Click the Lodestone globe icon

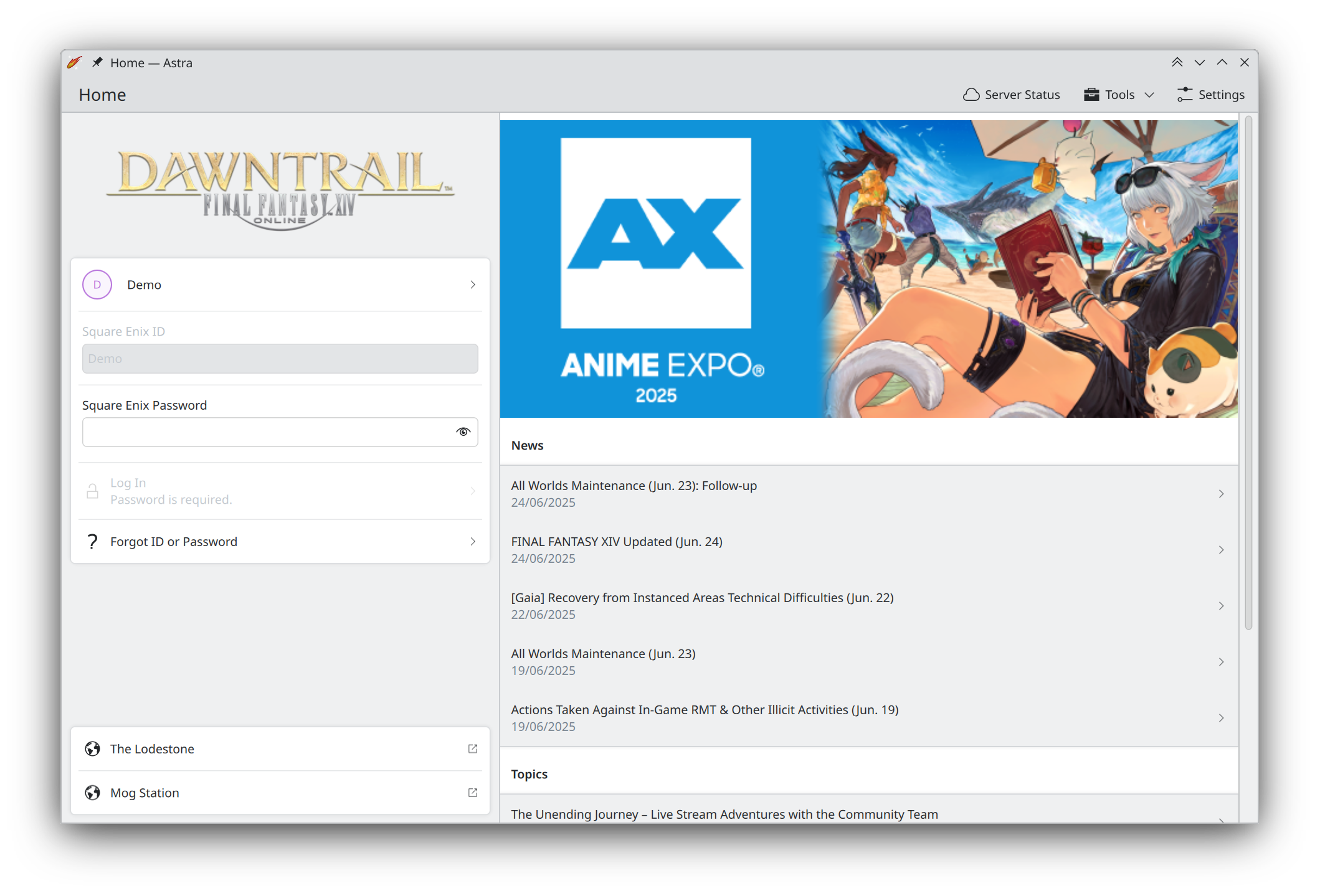pyautogui.click(x=93, y=748)
